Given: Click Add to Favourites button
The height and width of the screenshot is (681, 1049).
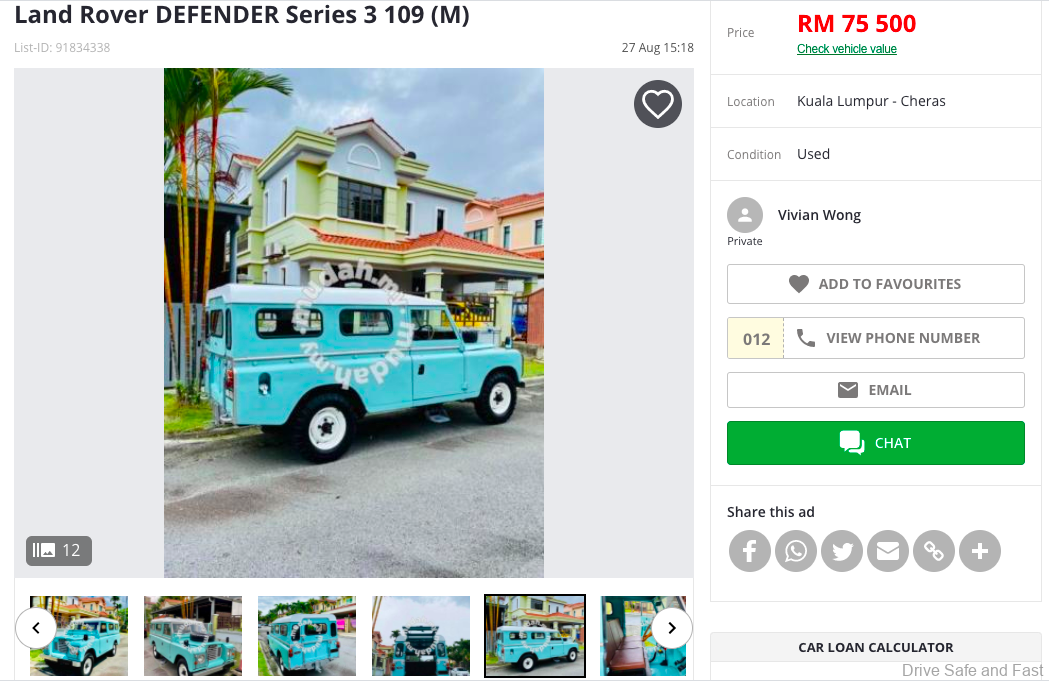Looking at the screenshot, I should click(876, 284).
